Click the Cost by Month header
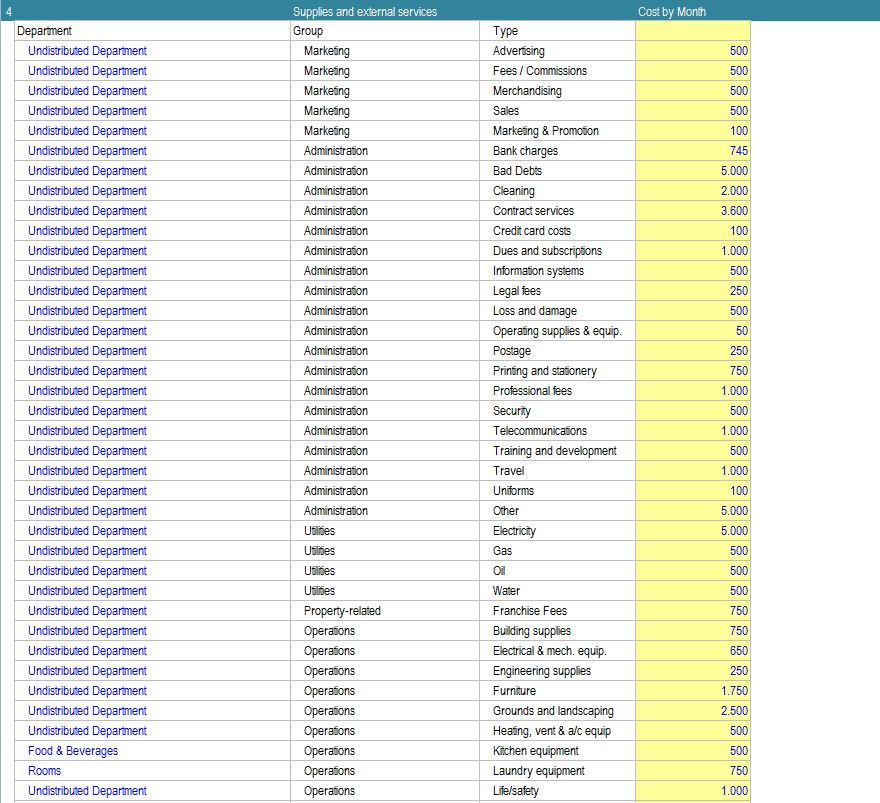Image resolution: width=880 pixels, height=803 pixels. (671, 12)
